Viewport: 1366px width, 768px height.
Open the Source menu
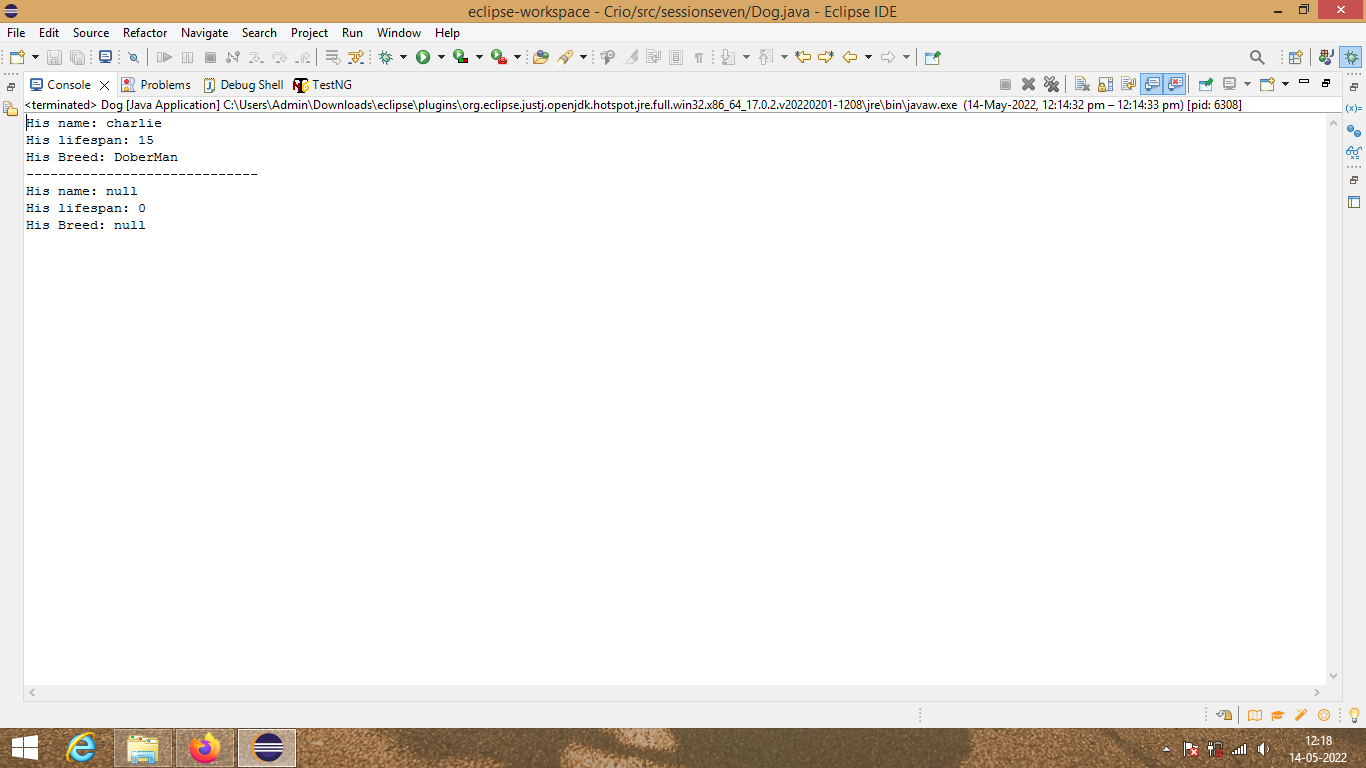[x=91, y=33]
